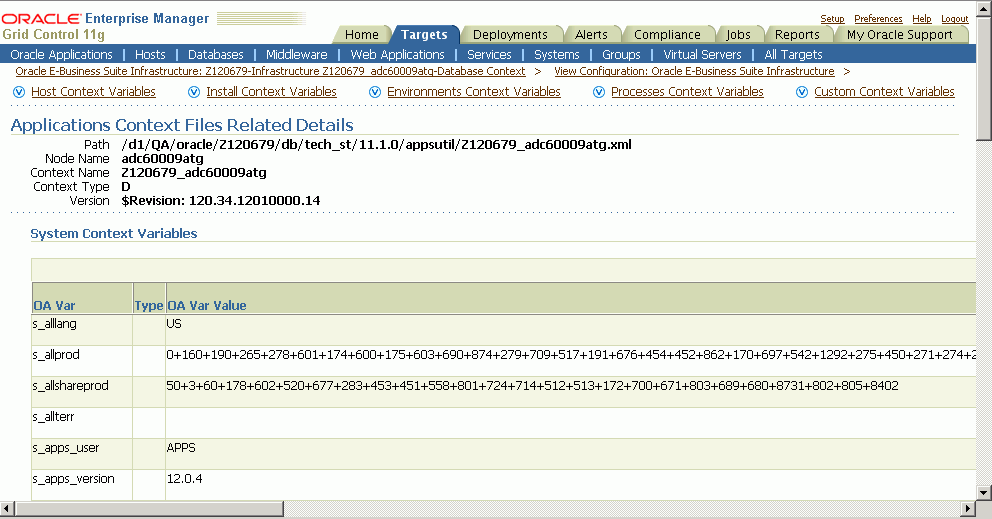Click the arrow icon beside Install Context Variables
992x519 pixels.
click(194, 92)
